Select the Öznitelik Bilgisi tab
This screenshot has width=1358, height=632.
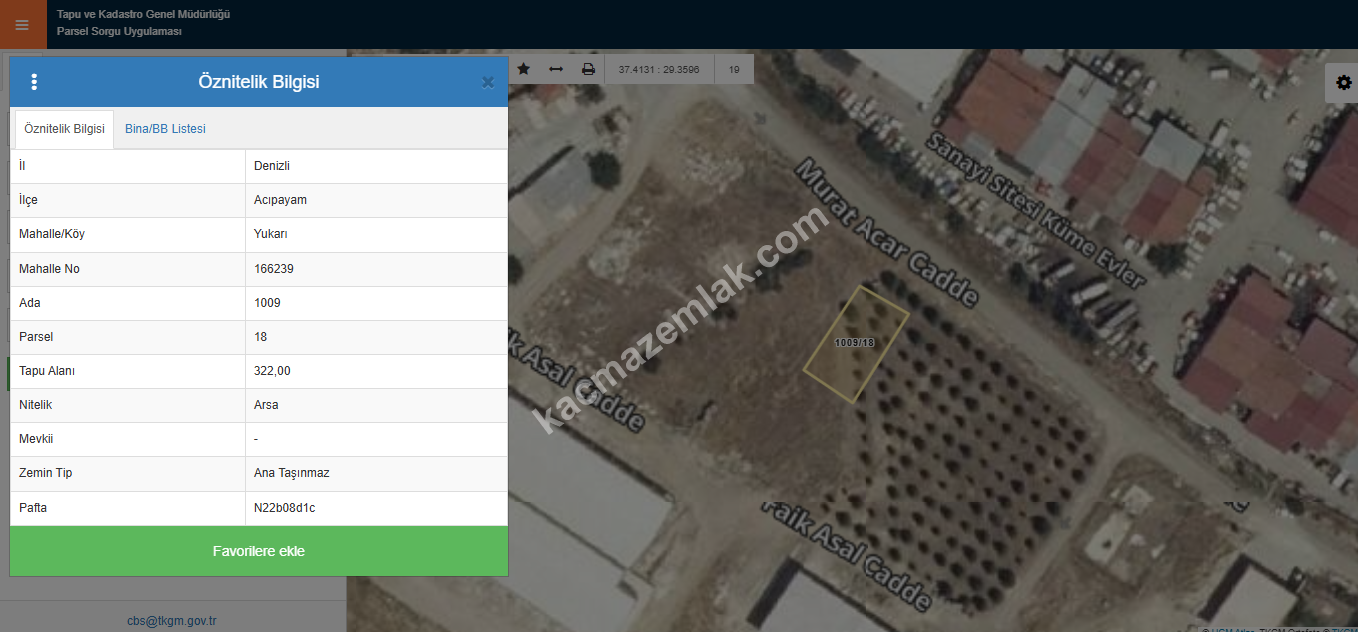tap(64, 129)
